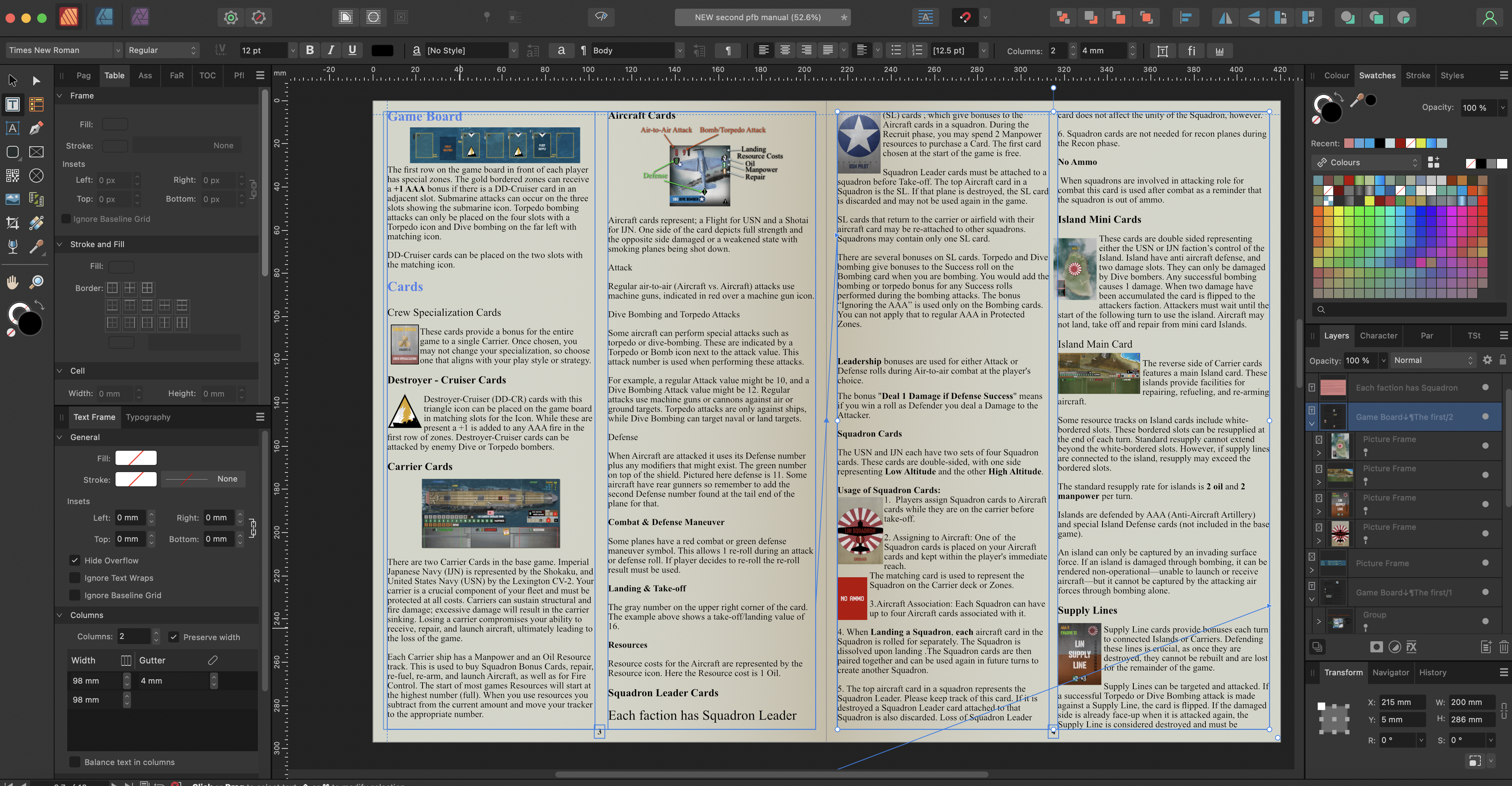Collapse the Stroke and Fill section
This screenshot has width=1512, height=786.
[59, 244]
